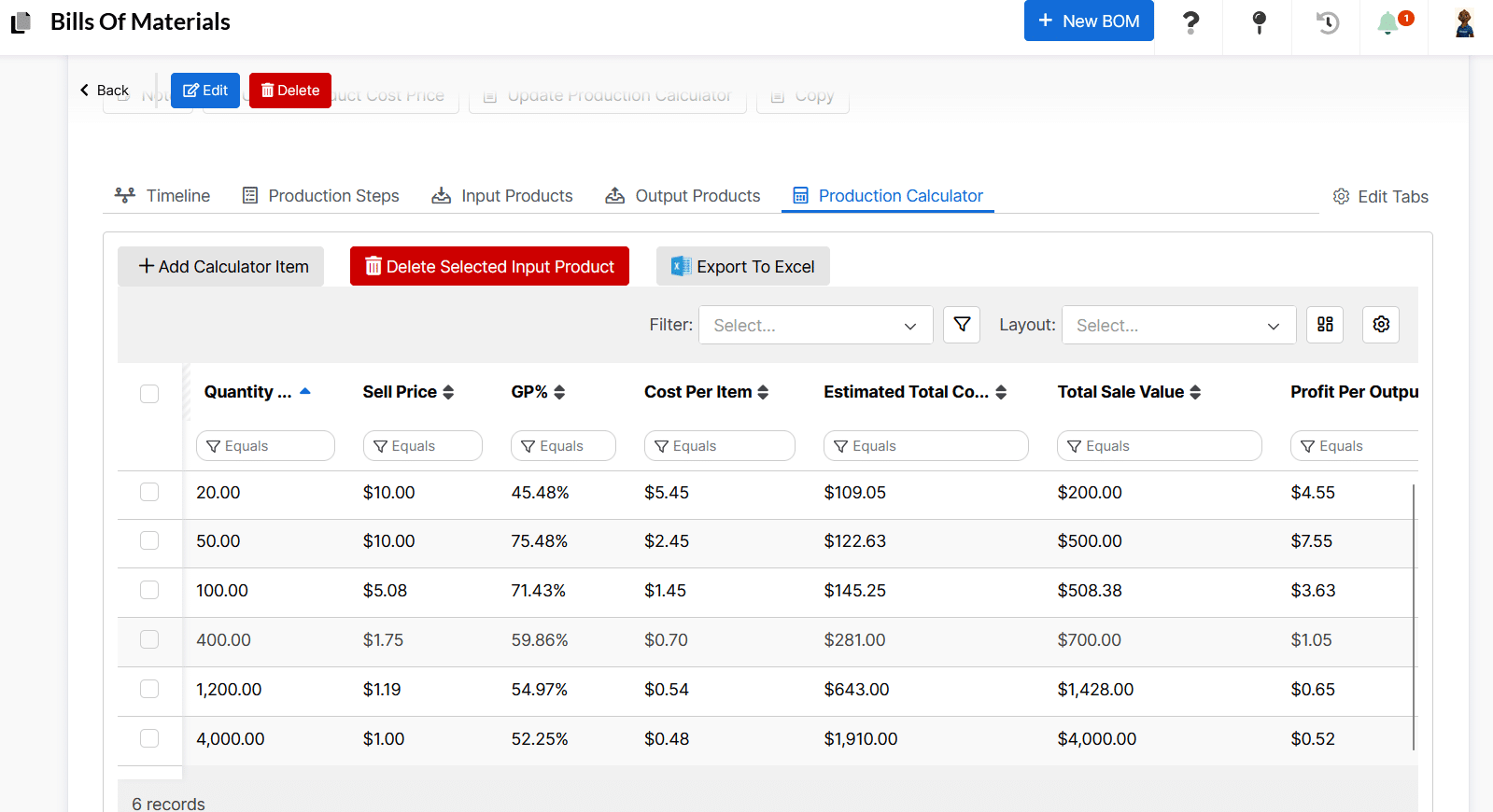
Task: Toggle the select-all header checkbox
Action: 149,394
